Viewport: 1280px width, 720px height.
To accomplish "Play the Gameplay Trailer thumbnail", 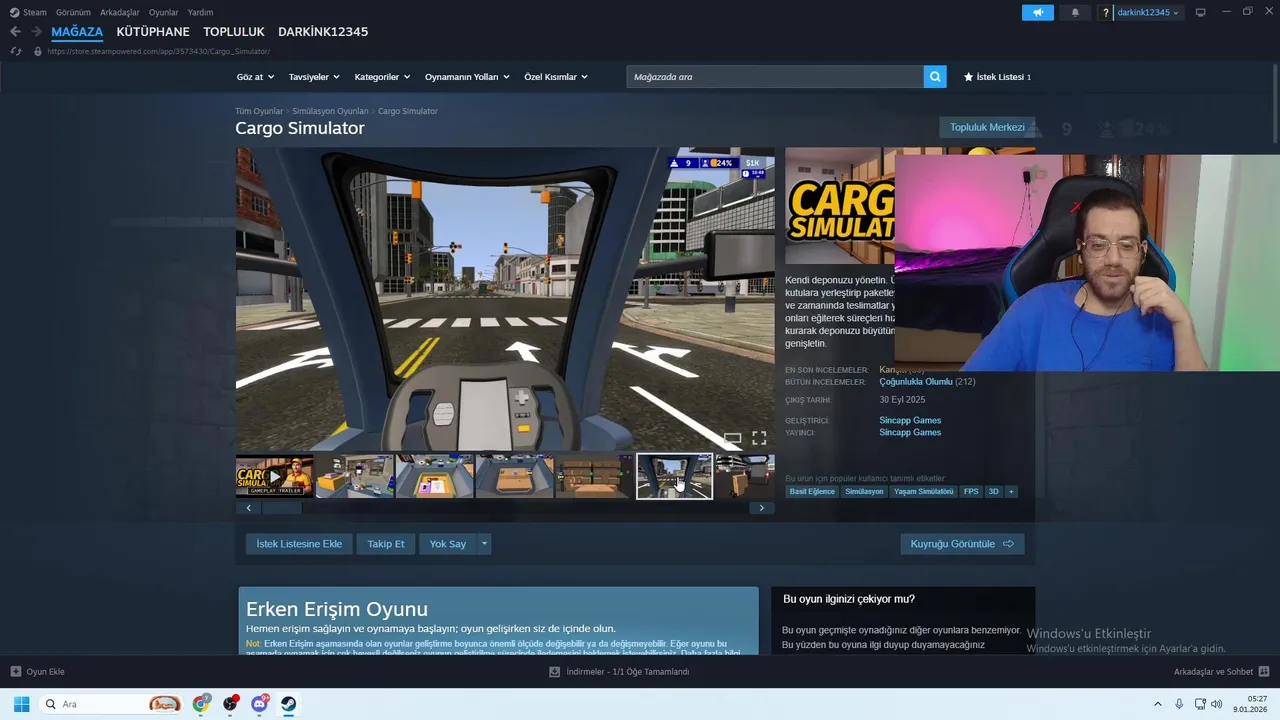I will (x=274, y=477).
